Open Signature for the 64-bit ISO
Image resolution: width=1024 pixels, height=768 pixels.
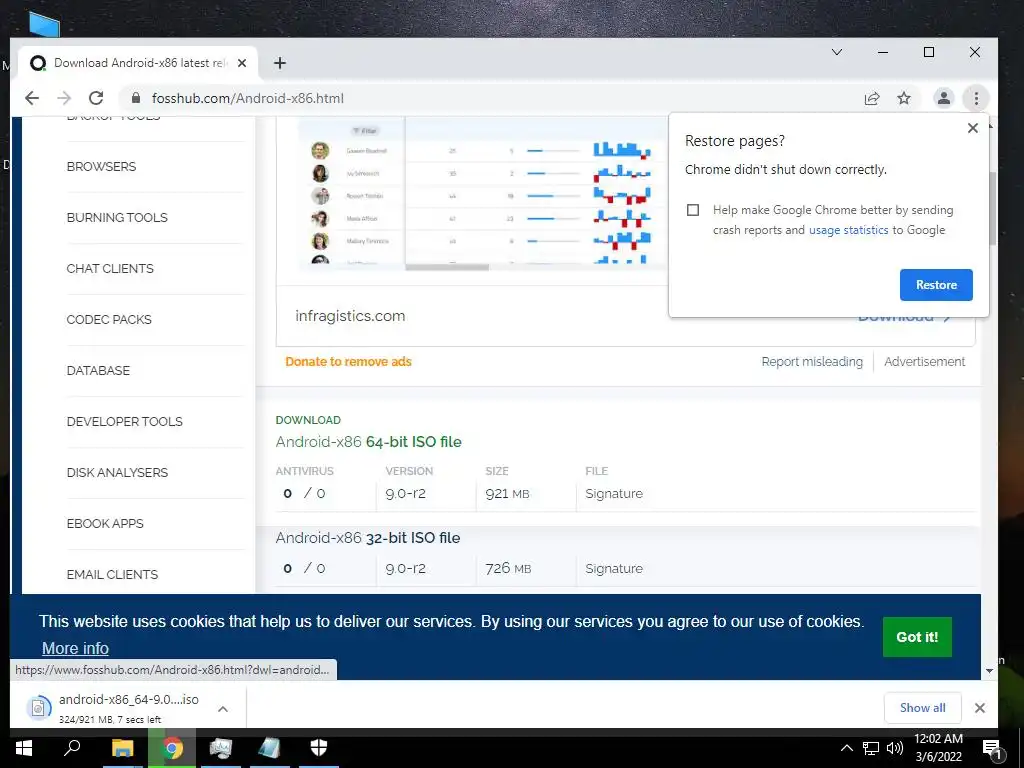click(x=614, y=494)
